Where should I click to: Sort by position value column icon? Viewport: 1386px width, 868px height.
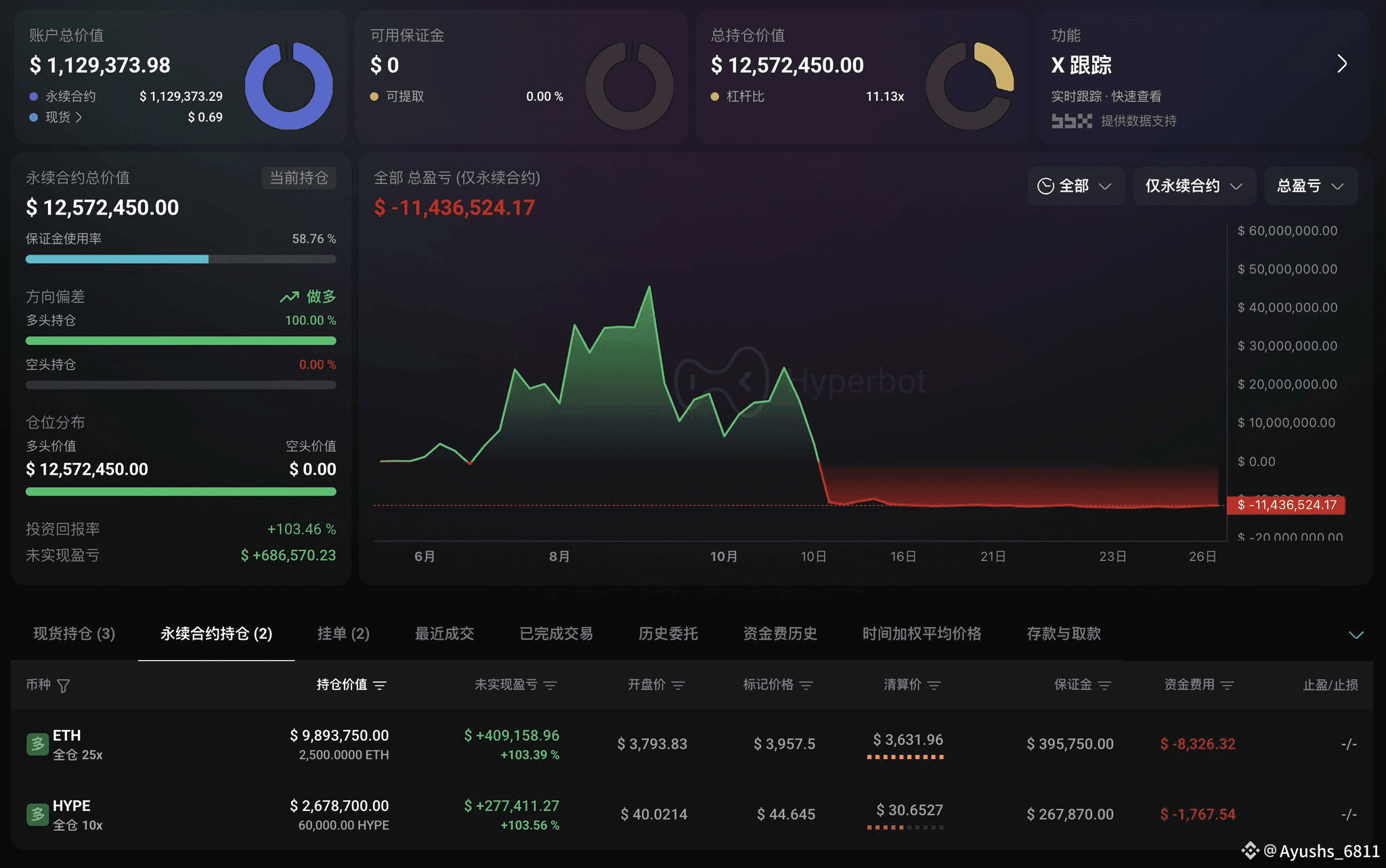click(380, 685)
